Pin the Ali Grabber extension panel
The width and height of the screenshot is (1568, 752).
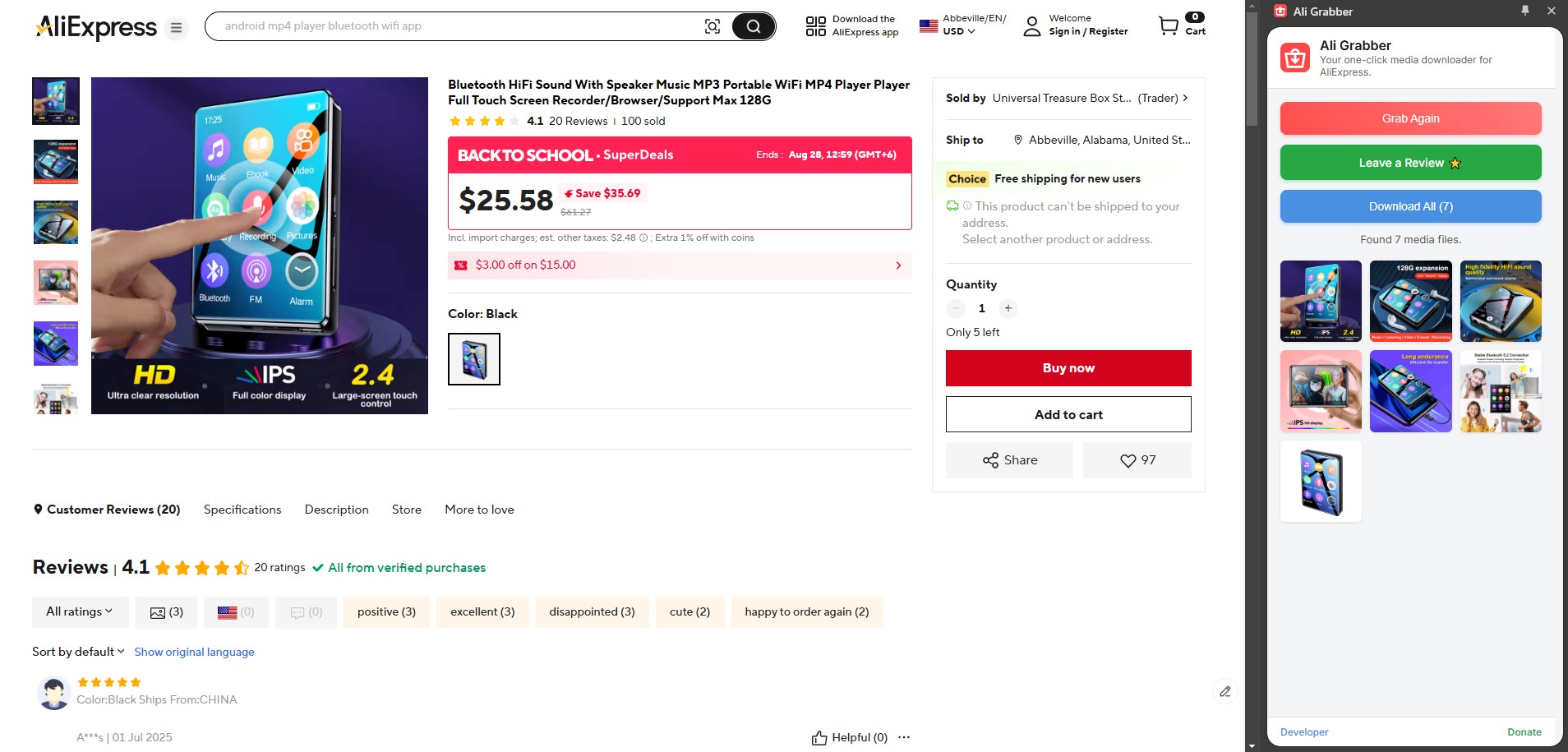[x=1525, y=11]
